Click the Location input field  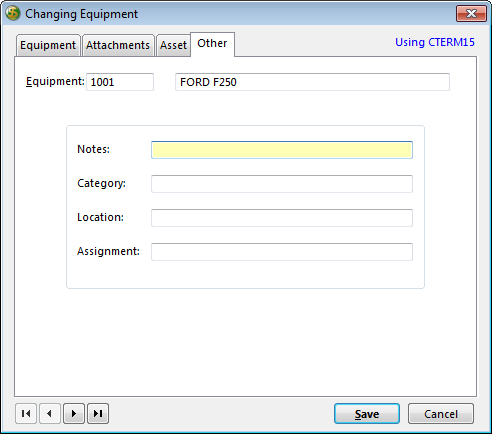point(282,218)
